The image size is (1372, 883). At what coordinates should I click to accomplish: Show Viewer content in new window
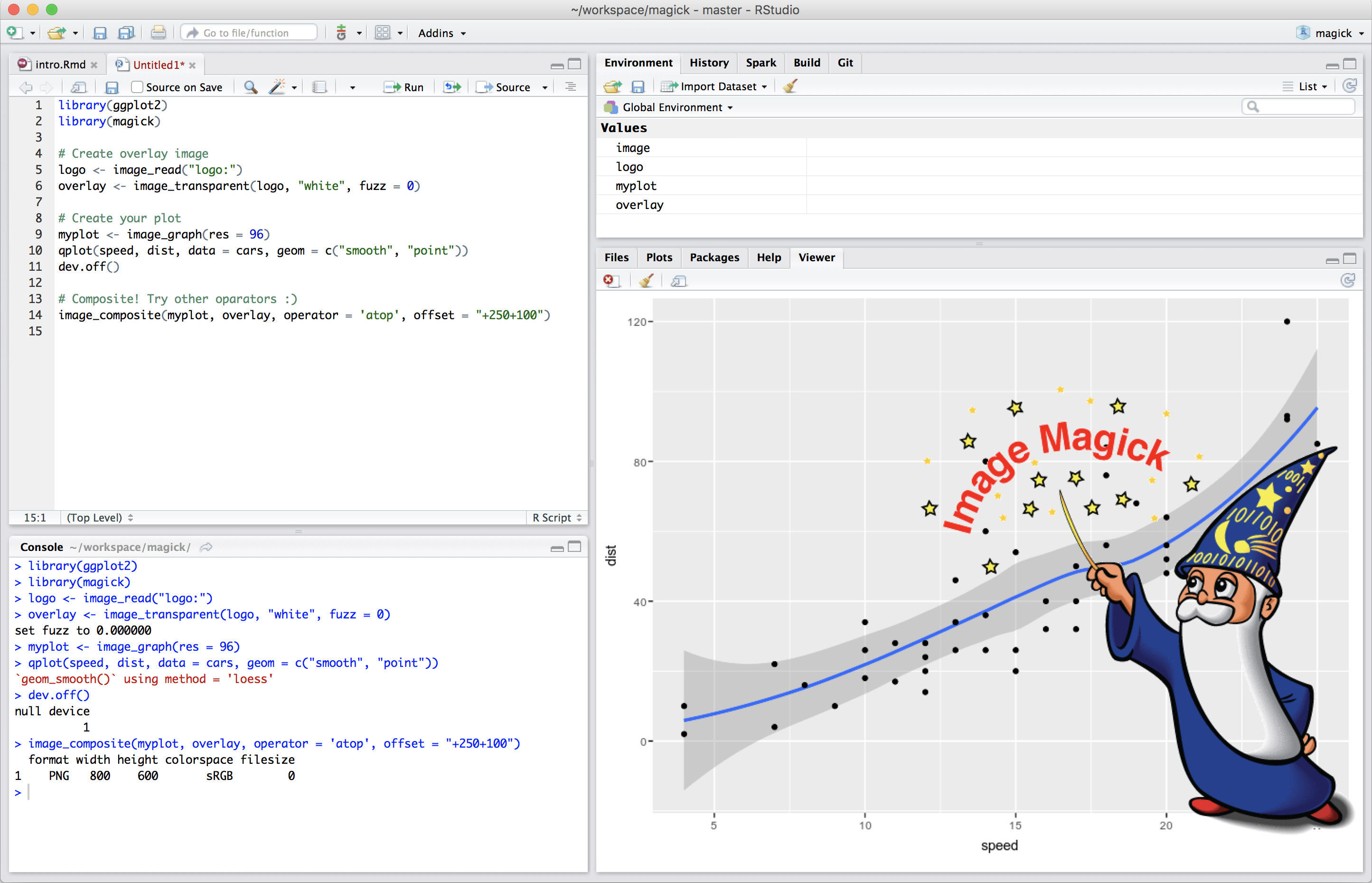point(678,281)
